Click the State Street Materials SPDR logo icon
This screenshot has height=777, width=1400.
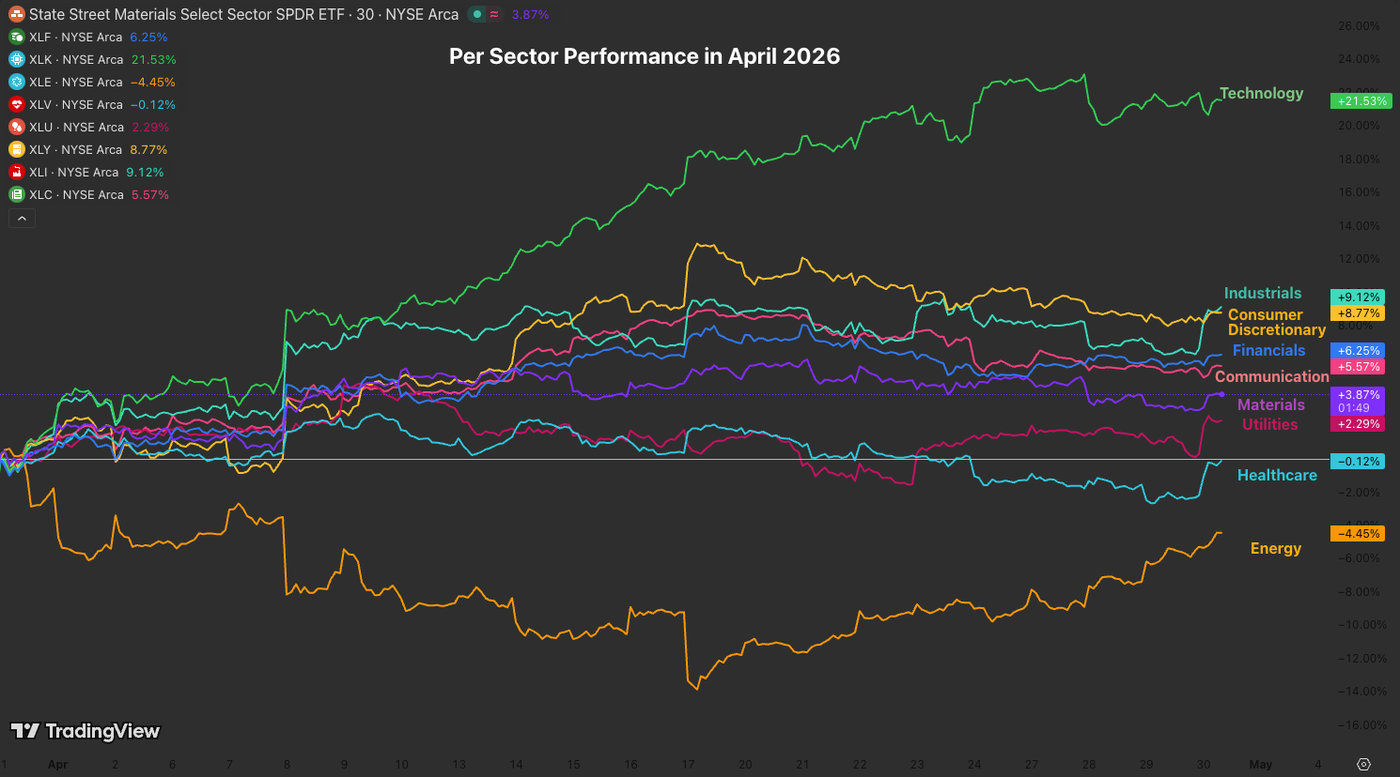point(16,15)
